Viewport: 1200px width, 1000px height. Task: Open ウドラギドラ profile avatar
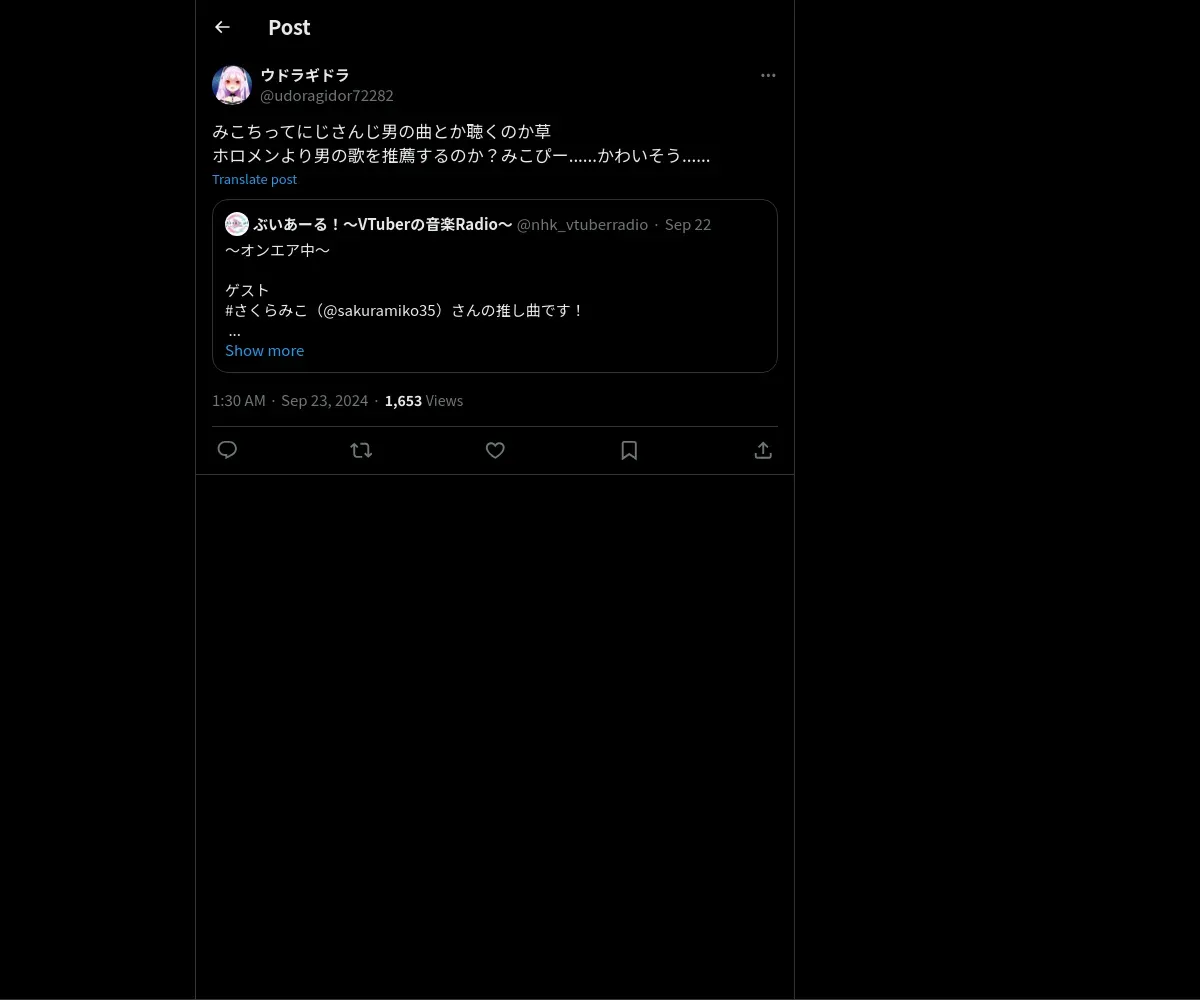click(232, 85)
